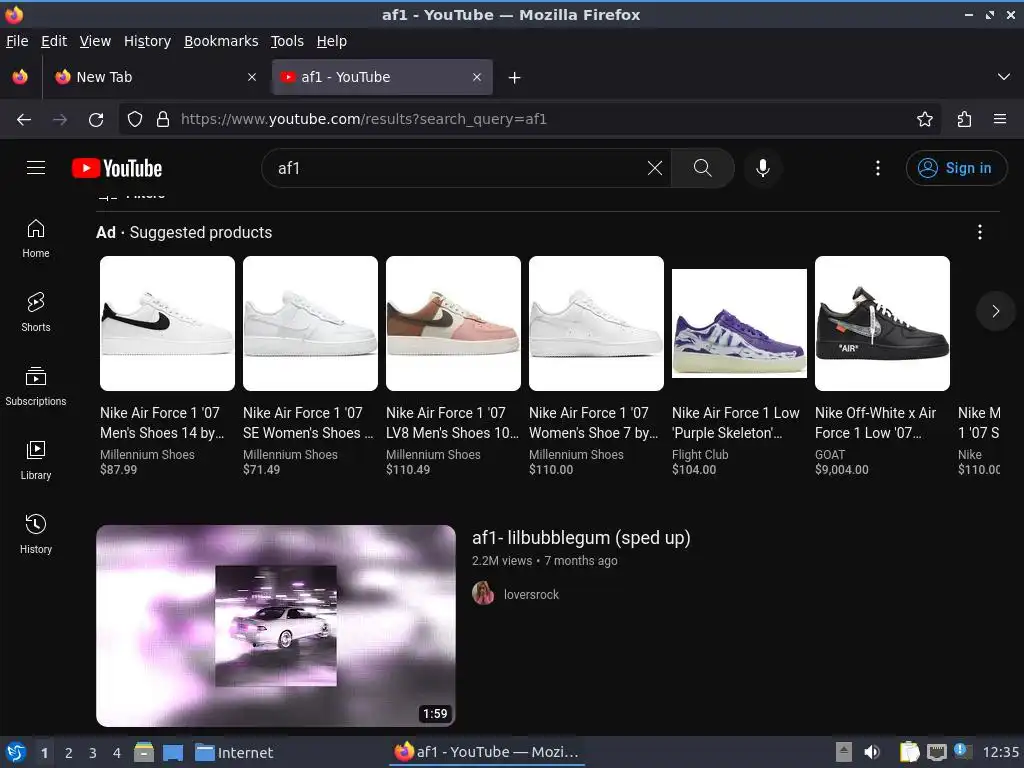The image size is (1024, 768).
Task: Click the magnifier search button
Action: tap(702, 168)
